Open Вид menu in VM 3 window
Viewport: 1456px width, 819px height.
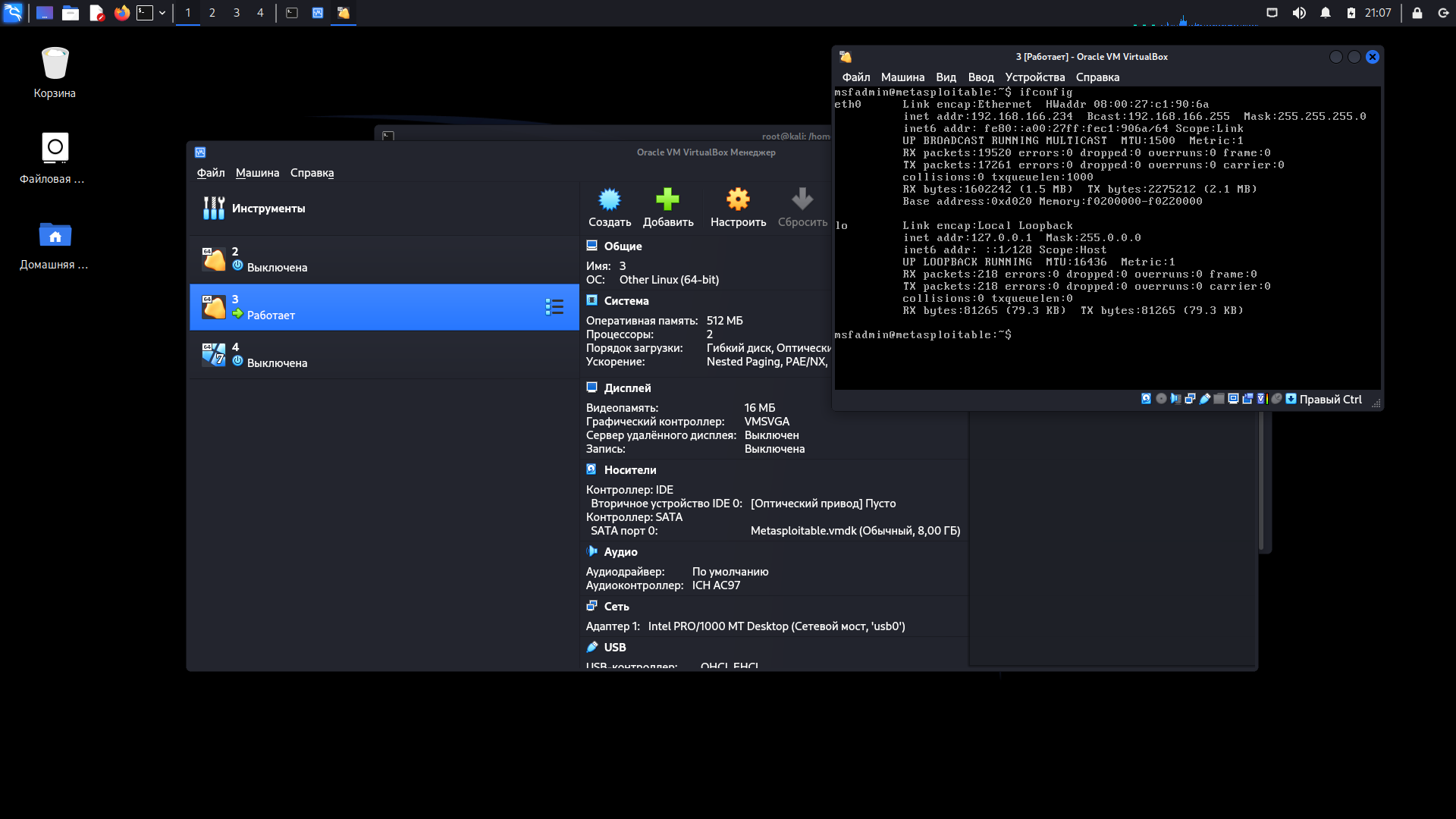point(946,77)
